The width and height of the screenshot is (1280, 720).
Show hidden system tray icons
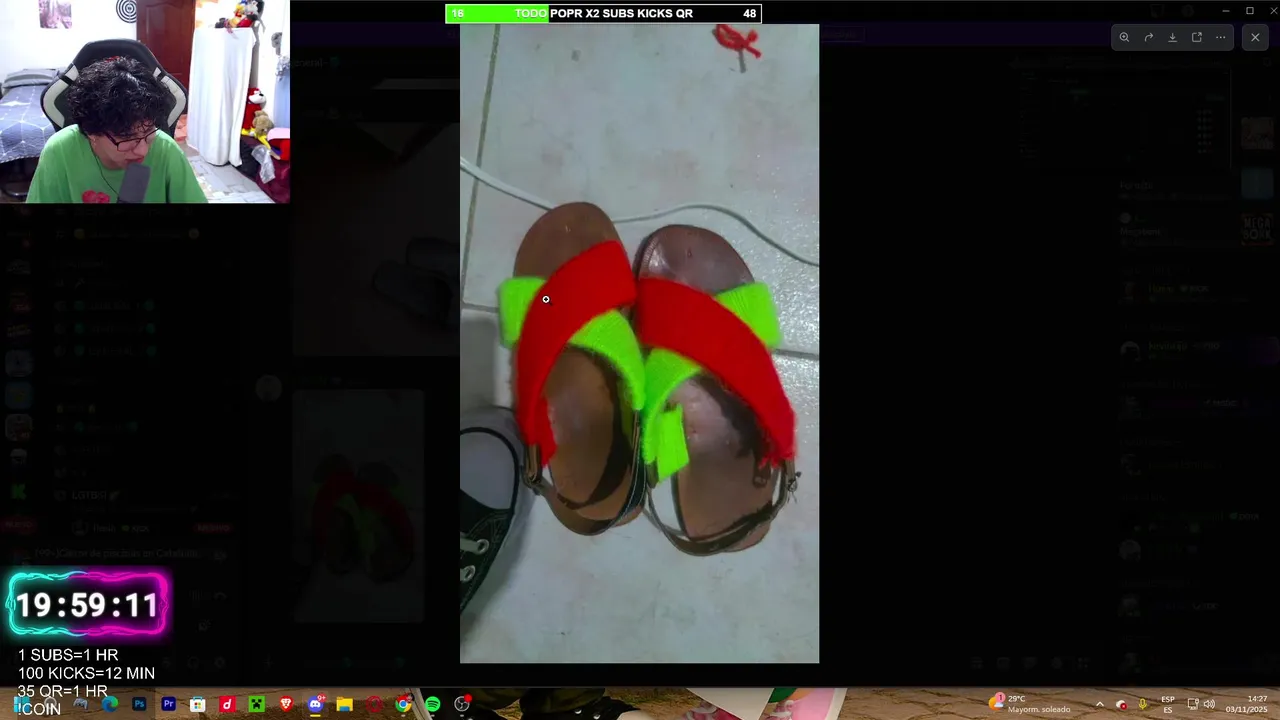click(1099, 704)
